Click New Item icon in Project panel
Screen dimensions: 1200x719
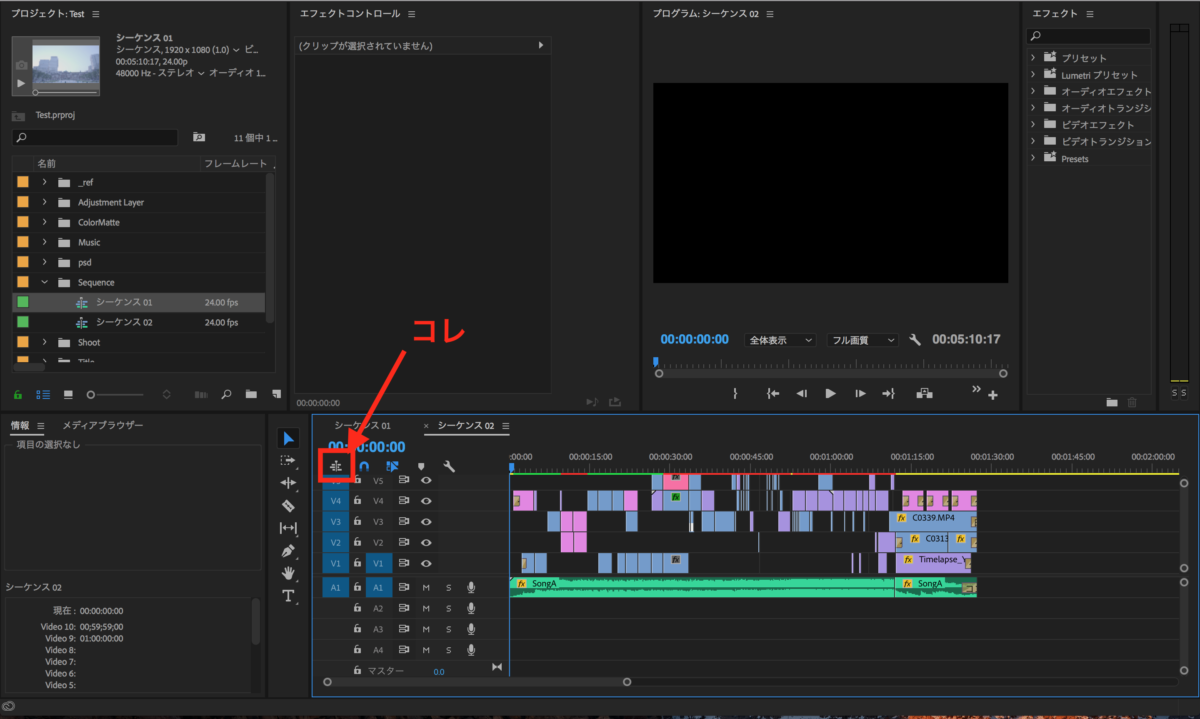tap(275, 394)
